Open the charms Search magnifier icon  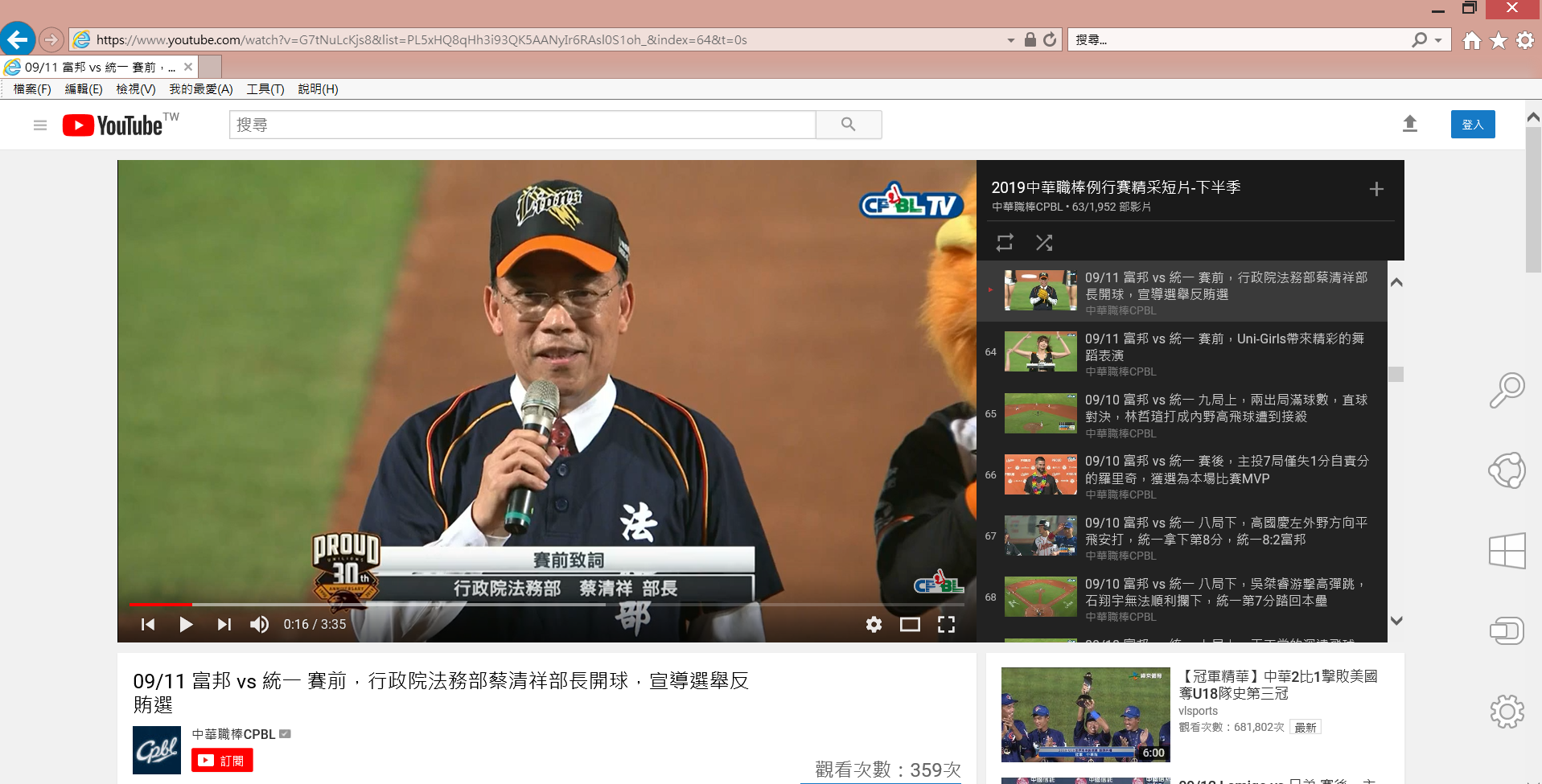pos(1507,391)
